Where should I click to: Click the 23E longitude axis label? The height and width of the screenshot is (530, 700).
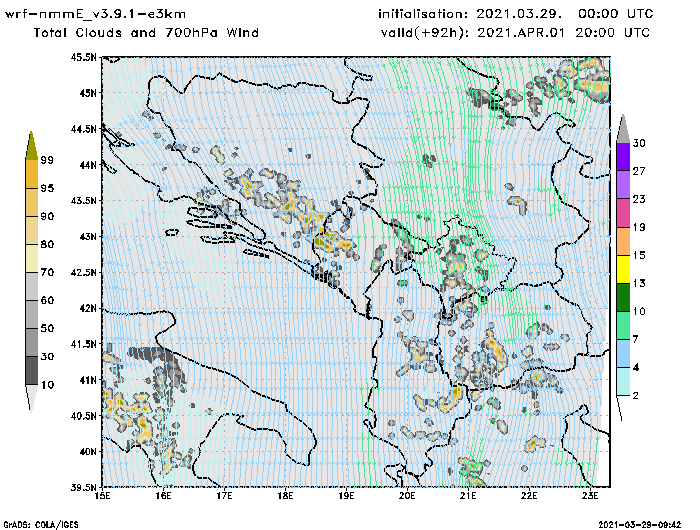[590, 496]
